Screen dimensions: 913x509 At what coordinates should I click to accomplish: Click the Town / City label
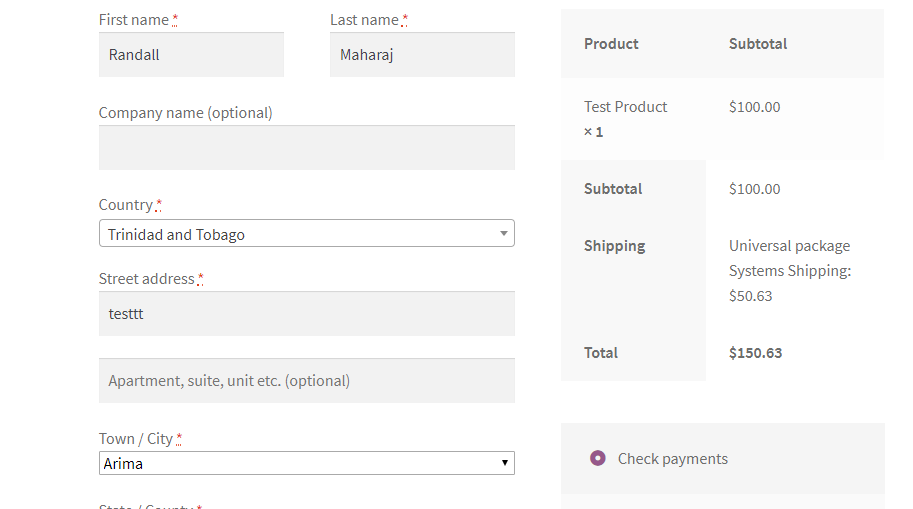pos(135,439)
